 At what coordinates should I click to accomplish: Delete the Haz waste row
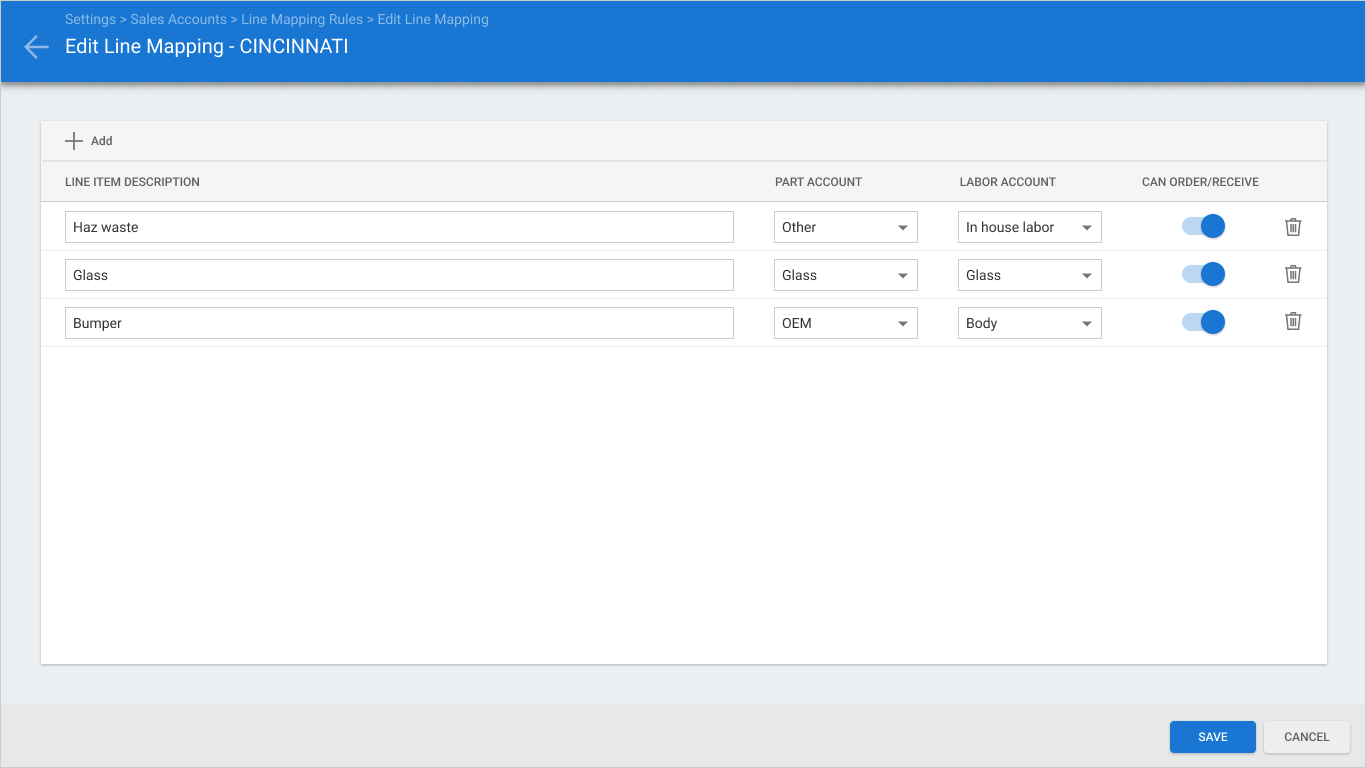[1293, 227]
